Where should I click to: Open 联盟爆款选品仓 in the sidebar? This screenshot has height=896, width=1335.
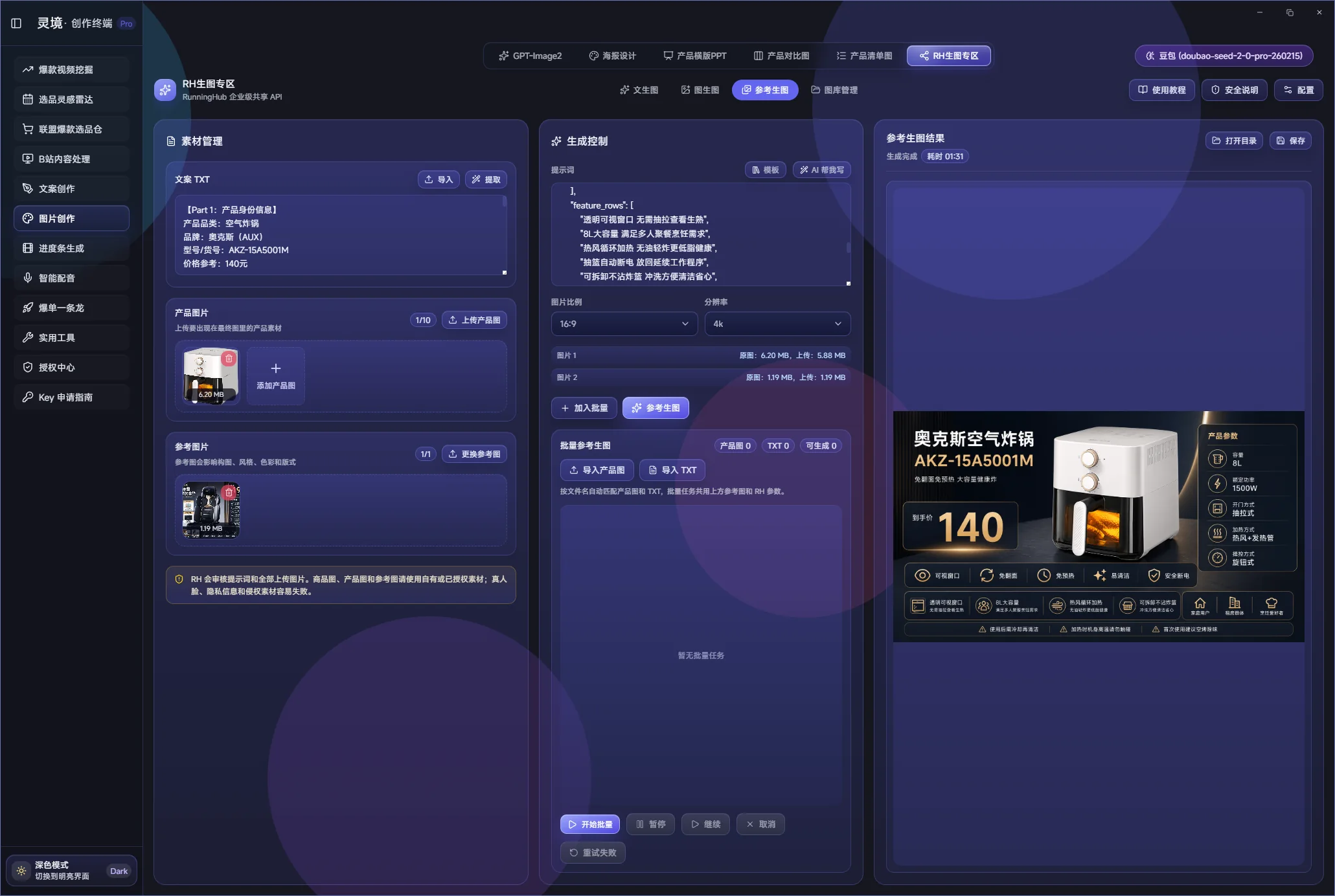pos(71,129)
